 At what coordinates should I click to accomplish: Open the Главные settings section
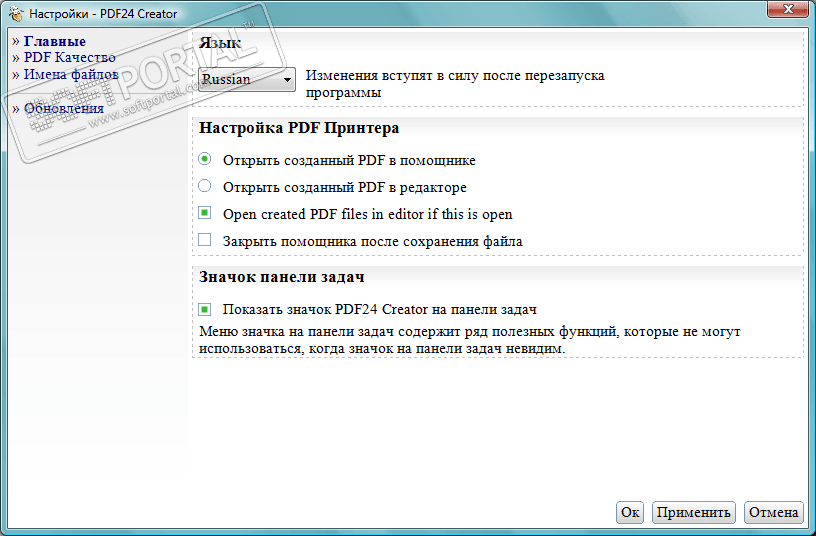coord(55,41)
